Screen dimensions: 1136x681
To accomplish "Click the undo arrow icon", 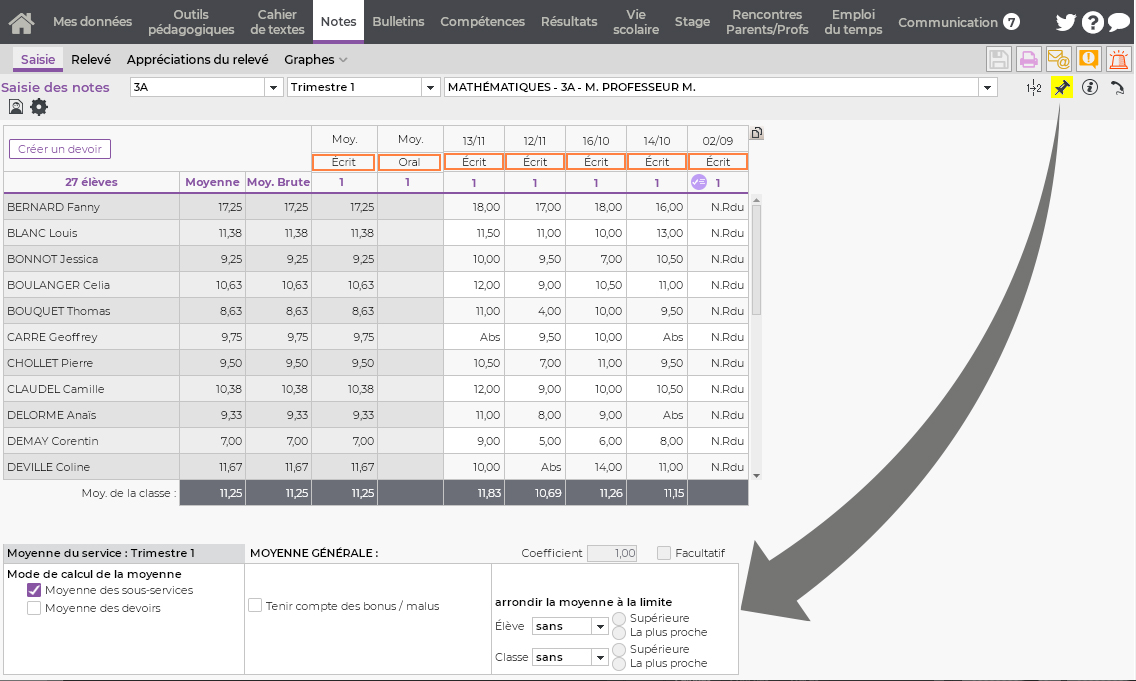I will coord(1117,88).
